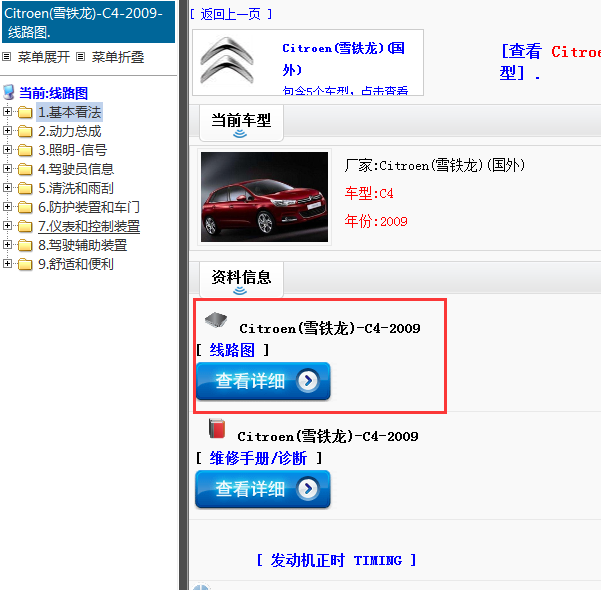The height and width of the screenshot is (590, 601).
Task: Expand the 1.基本看法 tree node
Action: coord(7,112)
